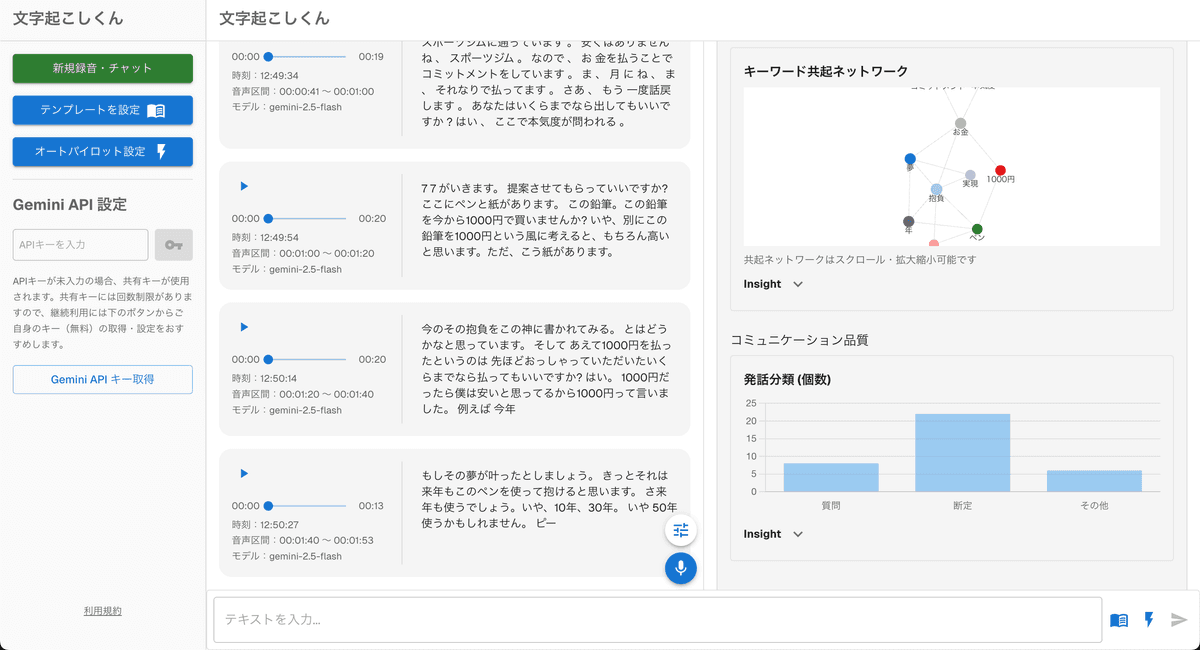The height and width of the screenshot is (650, 1200).
Task: Click the send arrow icon
Action: click(x=1179, y=620)
